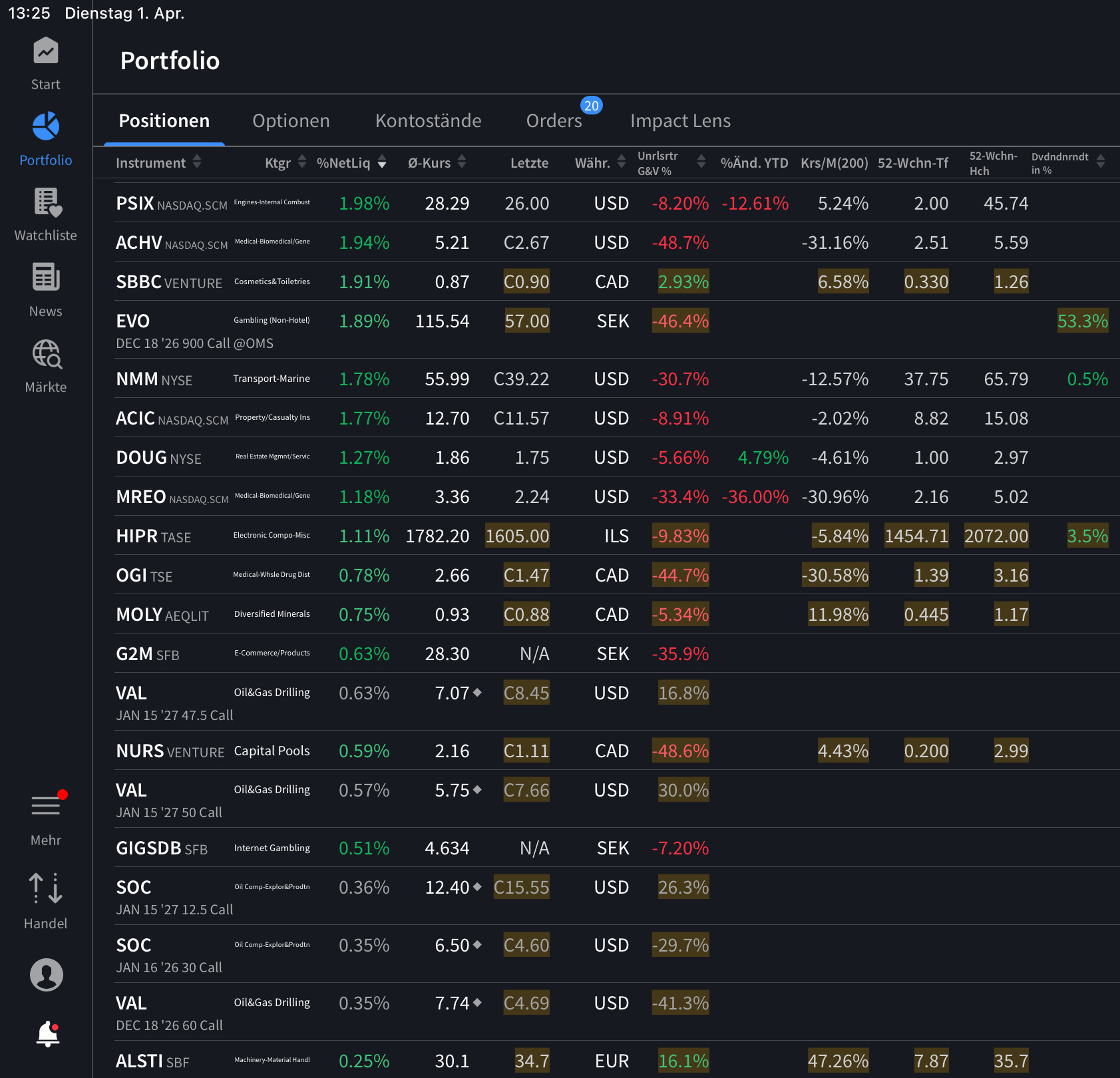Switch to the Optionen tab
Image resolution: width=1120 pixels, height=1078 pixels.
tap(291, 120)
